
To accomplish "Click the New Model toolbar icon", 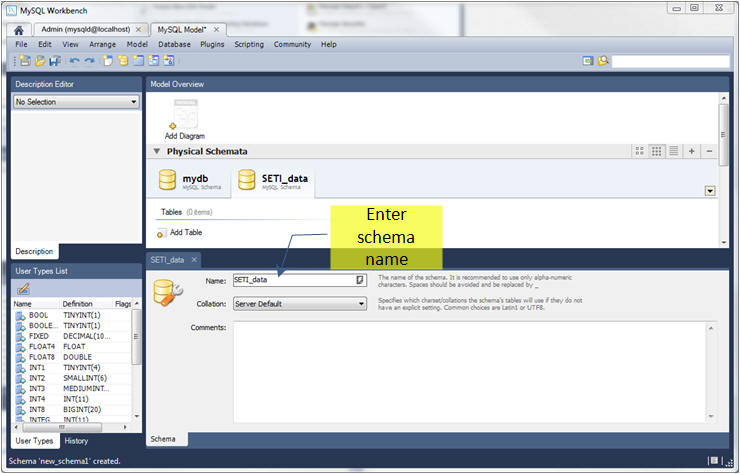I will click(x=25, y=60).
